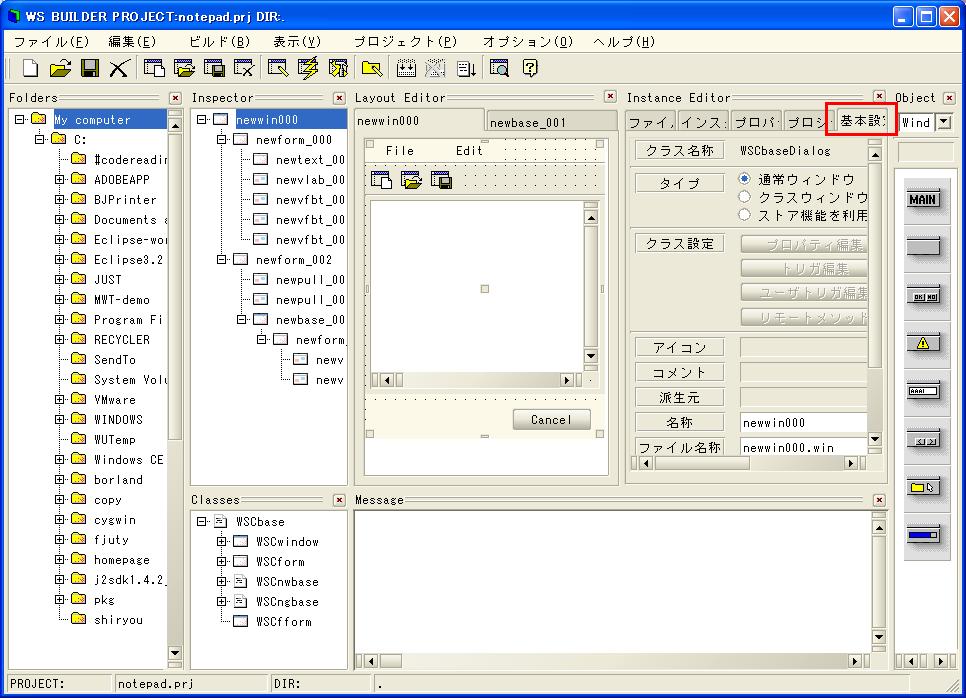
Task: Click the question mark help icon
Action: [x=530, y=68]
